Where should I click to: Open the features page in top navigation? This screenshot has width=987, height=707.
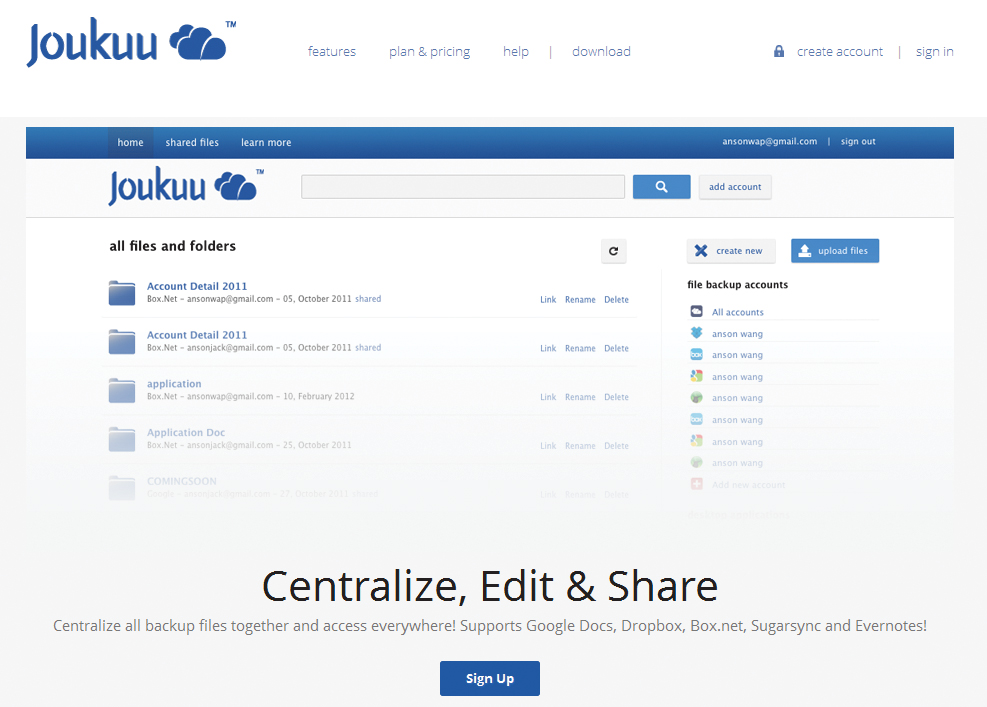coord(331,52)
